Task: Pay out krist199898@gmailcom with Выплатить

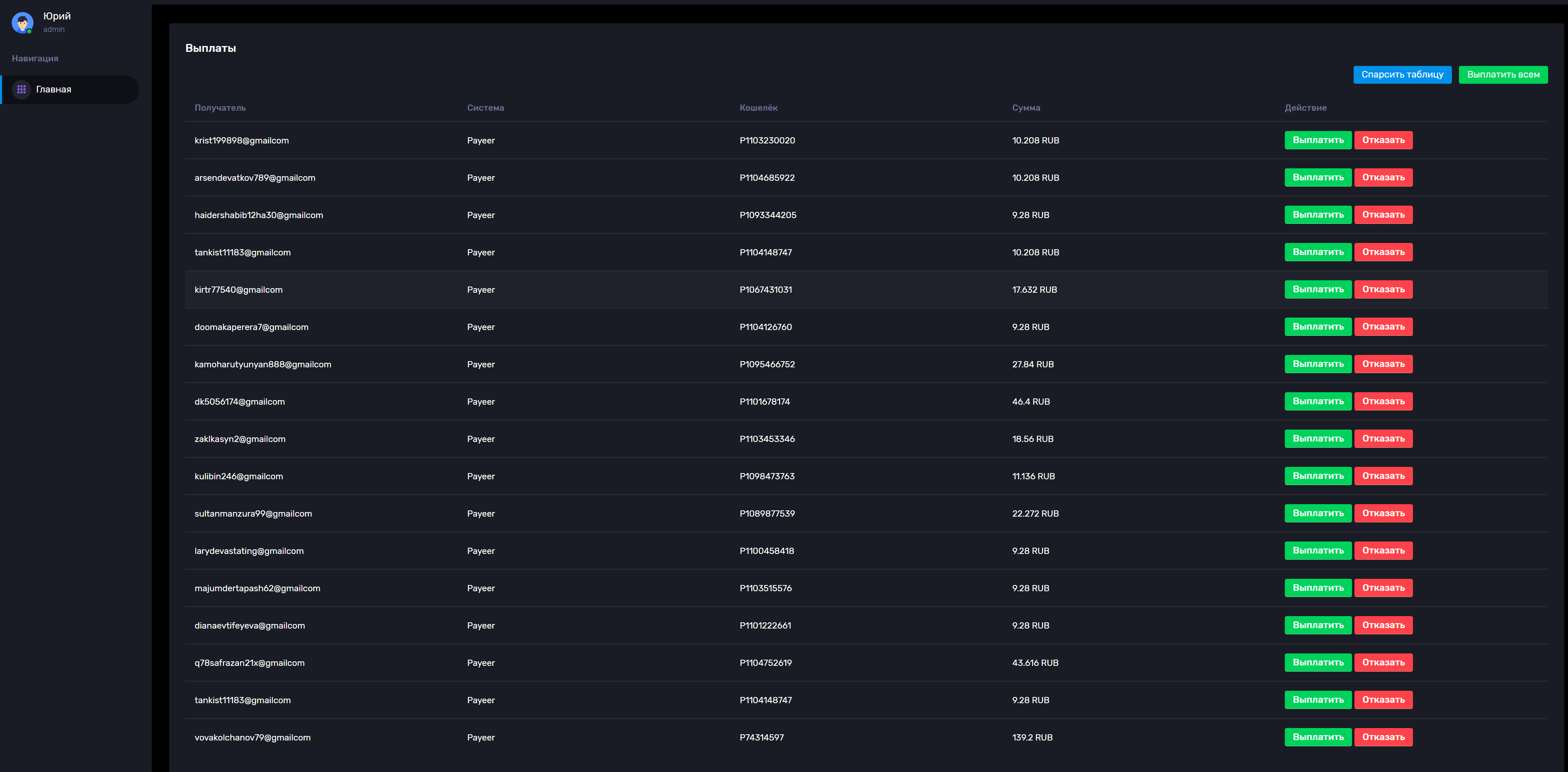Action: pos(1317,140)
